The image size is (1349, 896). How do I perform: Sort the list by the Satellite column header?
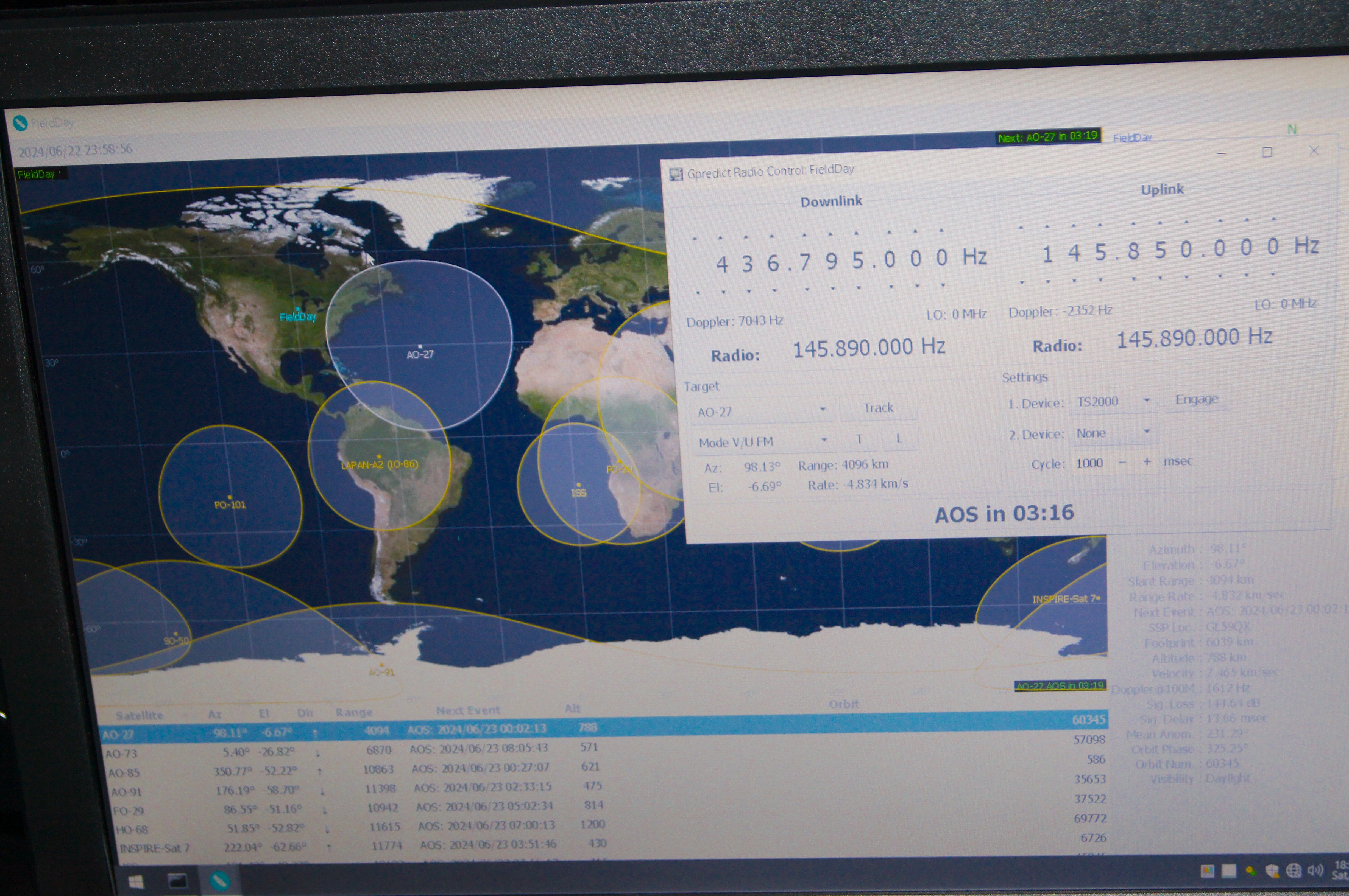click(x=139, y=715)
